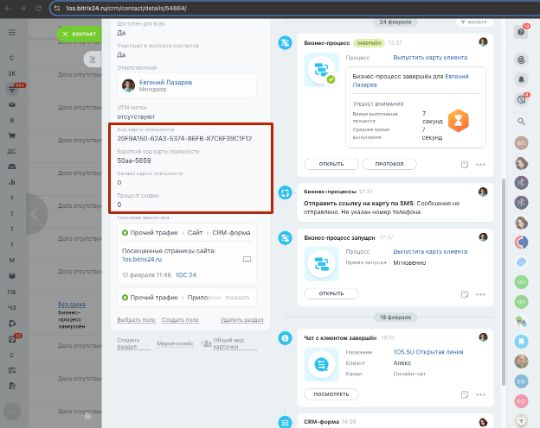
Task: Click the notifications bell icon
Action: tap(521, 79)
